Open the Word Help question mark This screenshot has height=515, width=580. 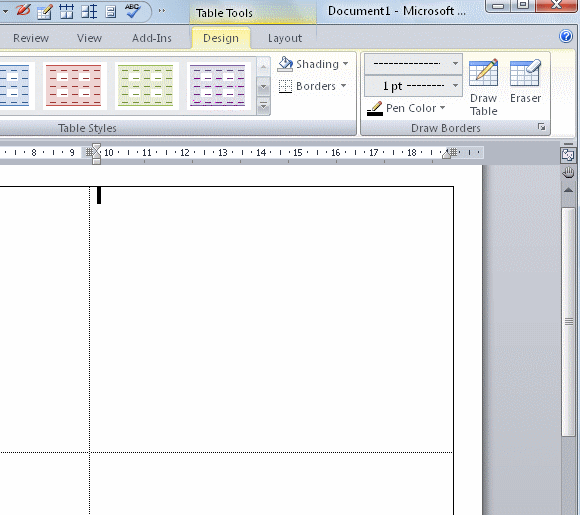click(x=566, y=36)
